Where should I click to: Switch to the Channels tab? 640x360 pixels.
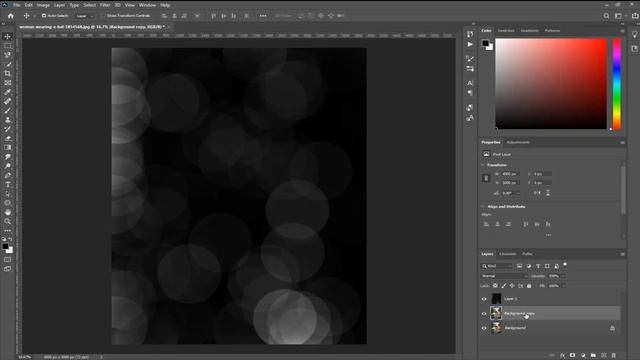point(508,254)
